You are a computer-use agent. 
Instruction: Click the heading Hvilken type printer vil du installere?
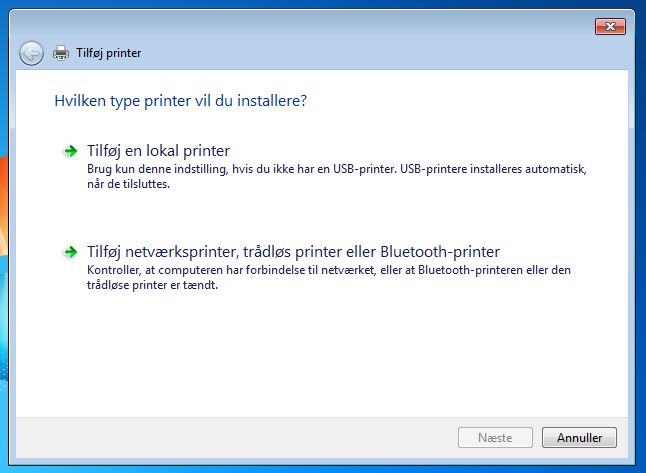pyautogui.click(x=180, y=101)
